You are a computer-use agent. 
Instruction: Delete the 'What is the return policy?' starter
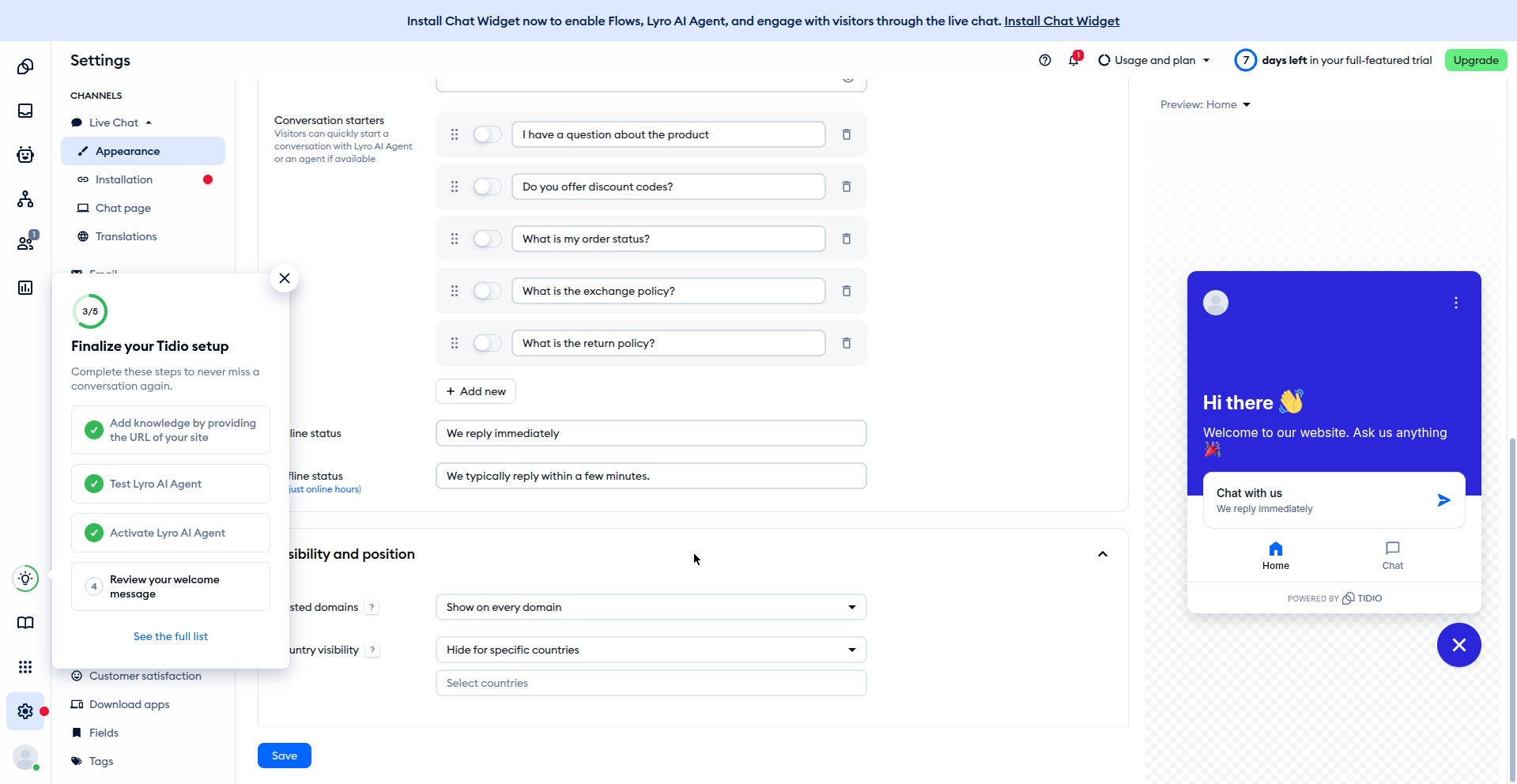(x=847, y=343)
